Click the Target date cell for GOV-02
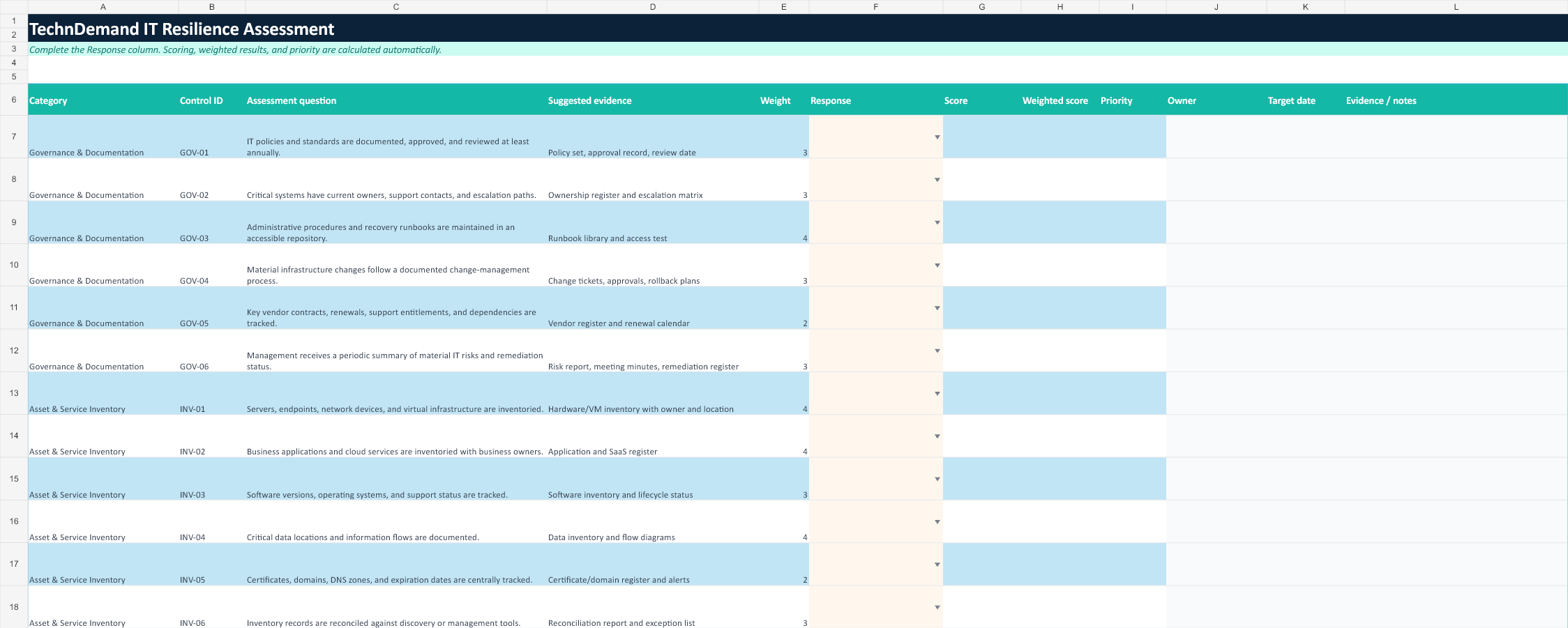Screen dimensions: 1568x628 (1306, 180)
